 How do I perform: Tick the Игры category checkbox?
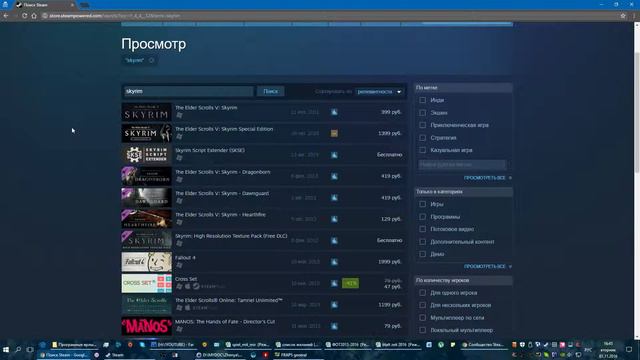422,204
